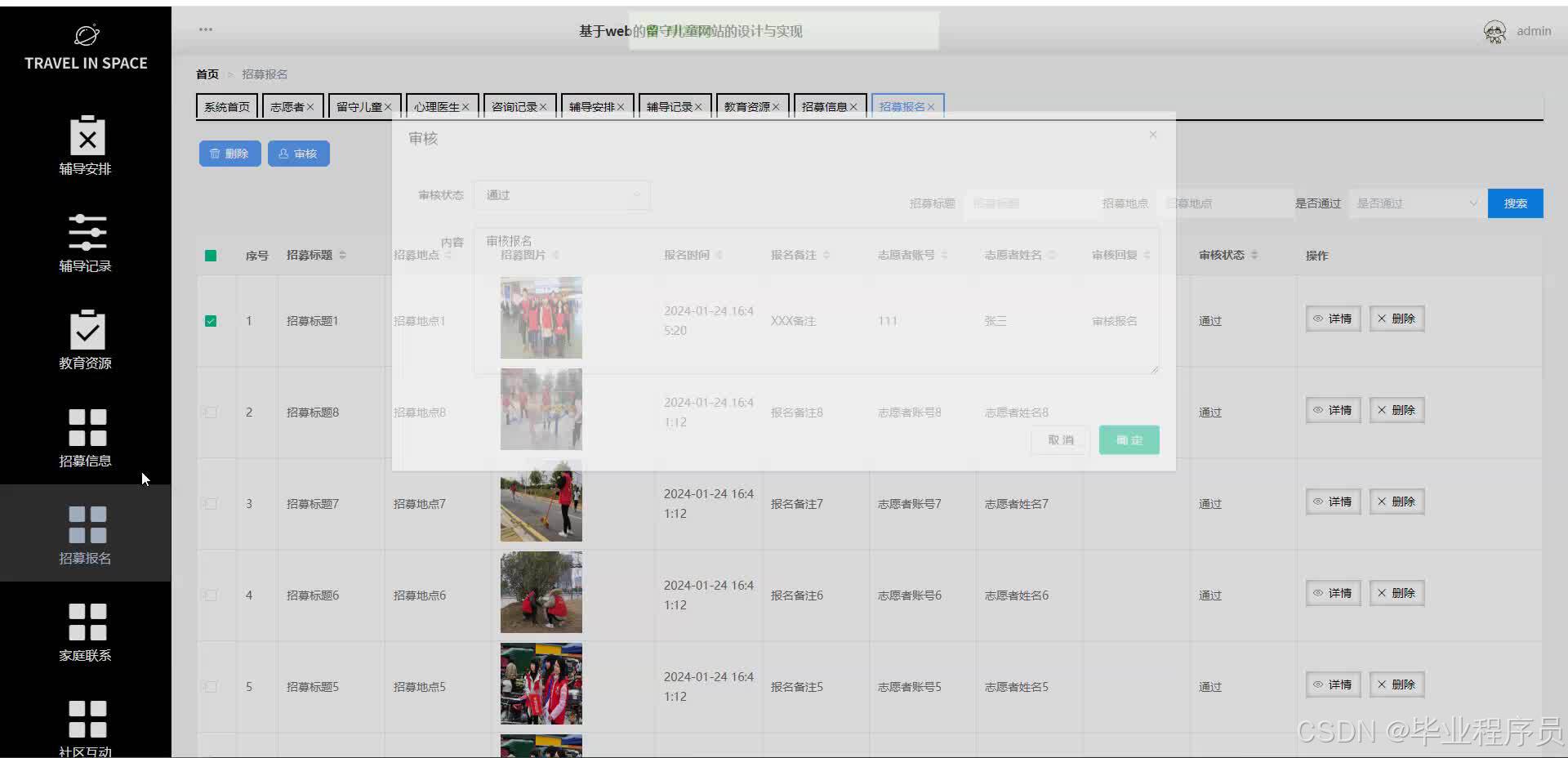Open 教育资源 clipboard icon in sidebar
1568x758 pixels.
coord(87,330)
